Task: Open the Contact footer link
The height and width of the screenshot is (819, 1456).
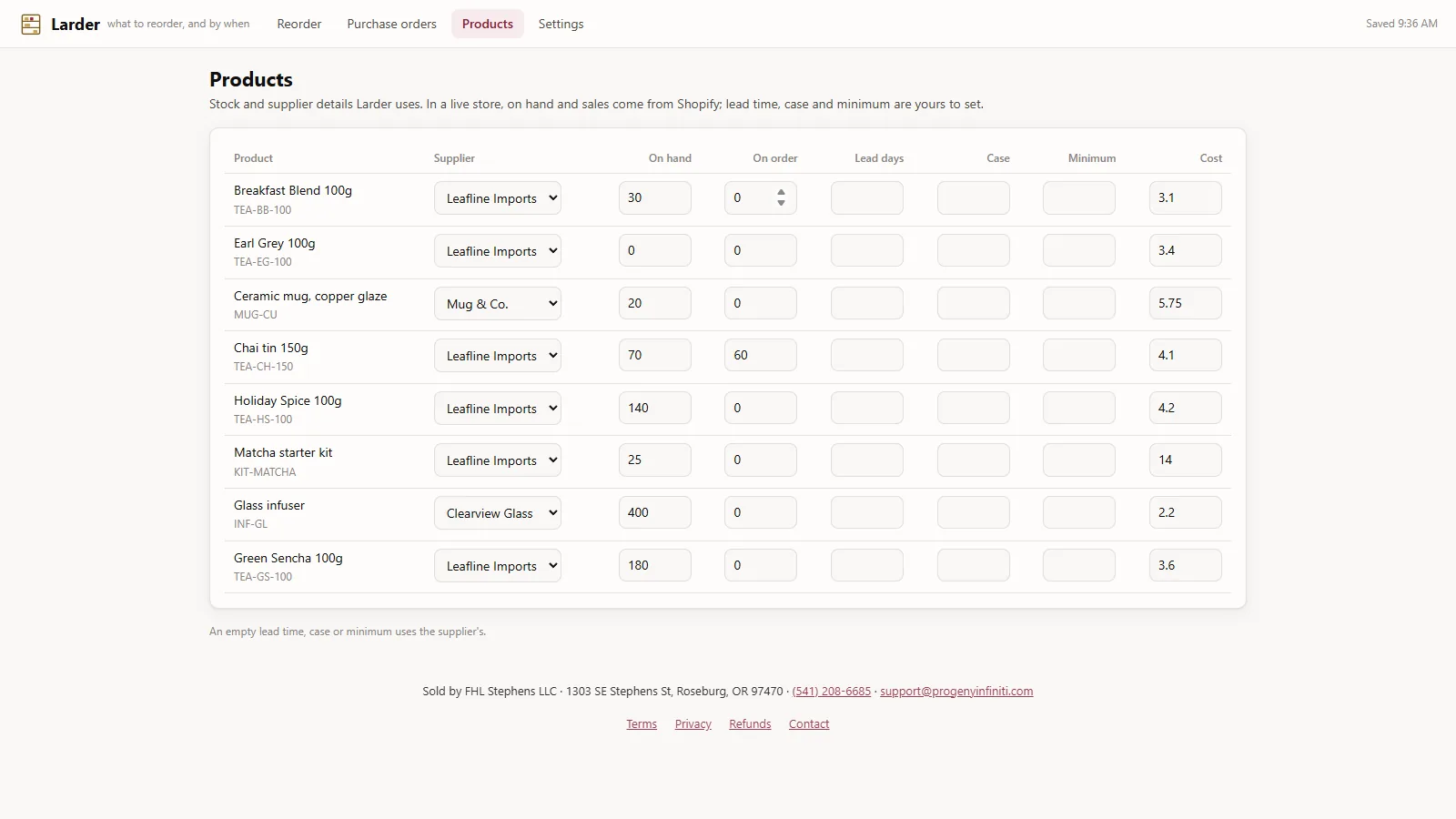Action: point(809,724)
